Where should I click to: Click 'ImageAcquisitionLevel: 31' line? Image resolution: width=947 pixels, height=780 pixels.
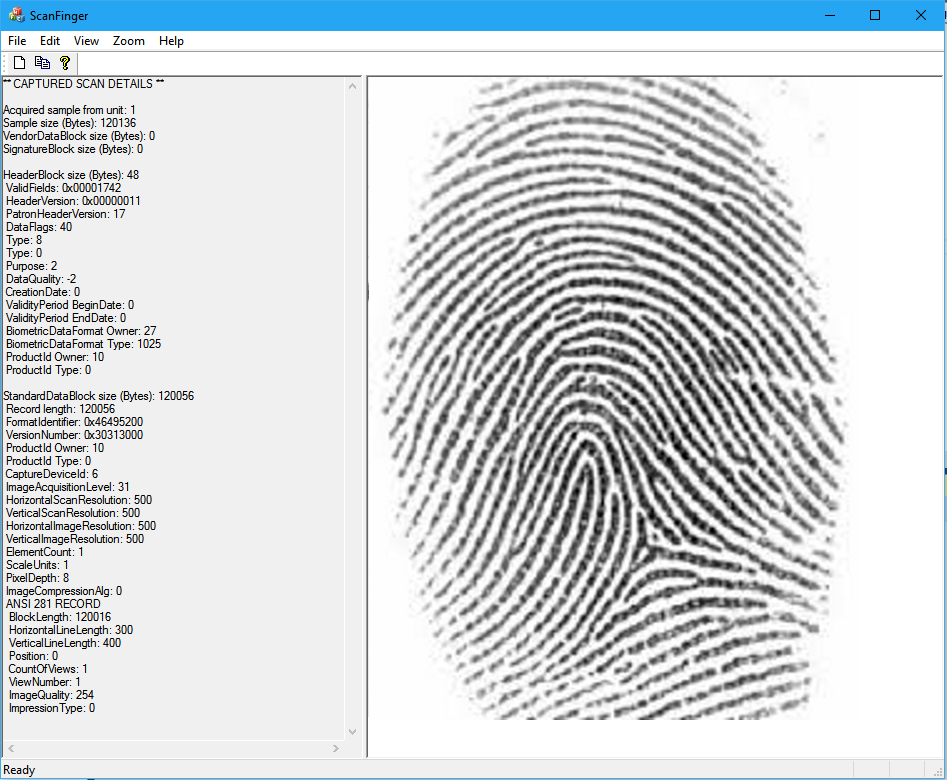68,487
